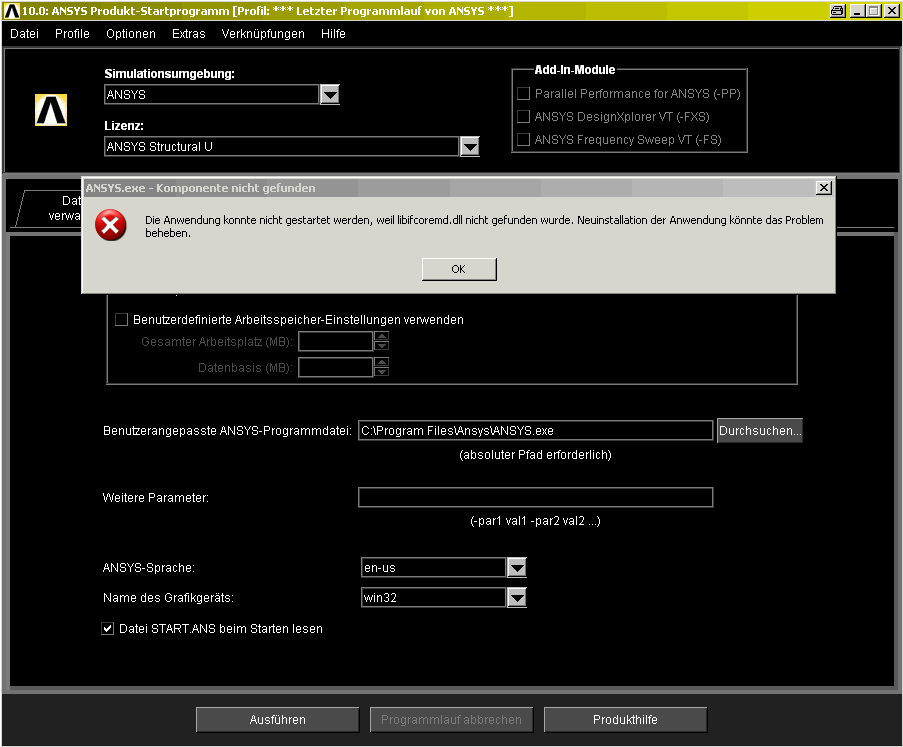Click the Add-In-Module group label

tap(575, 70)
